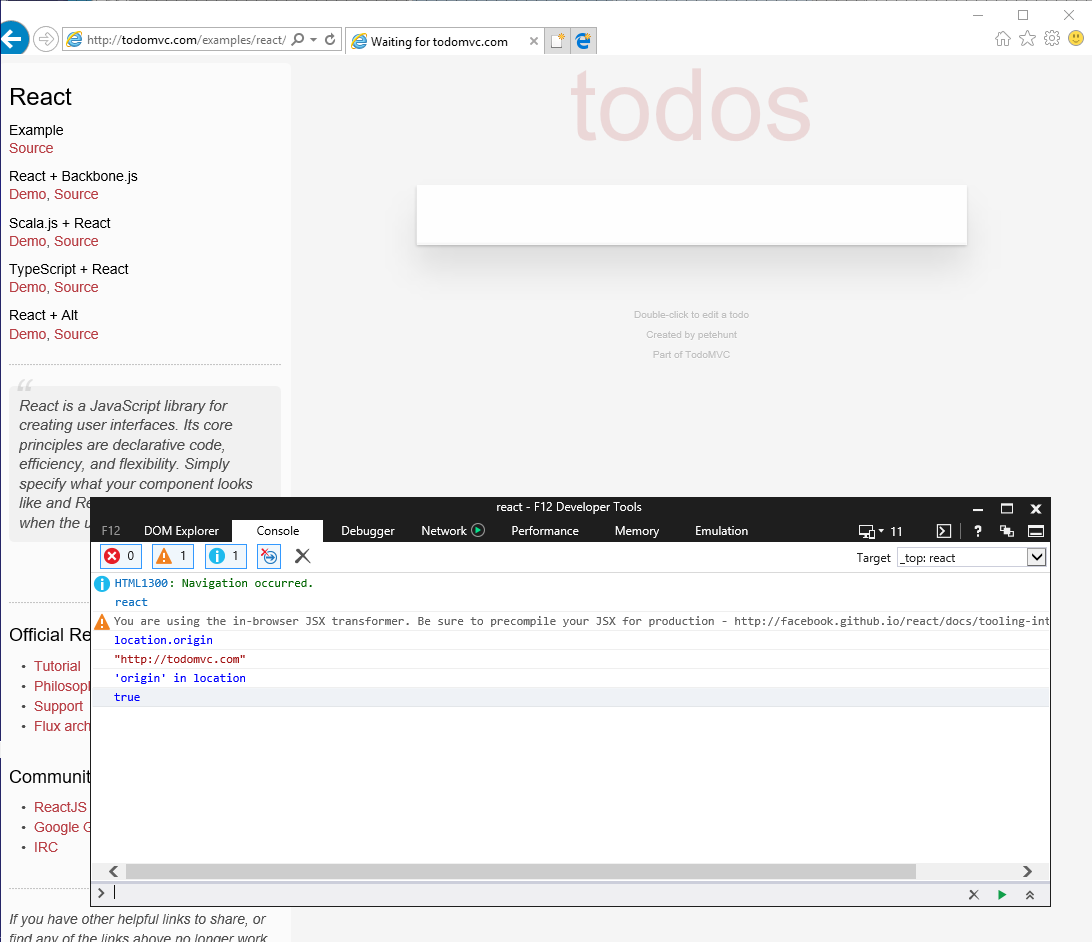Click the 'true' console result row
This screenshot has width=1092, height=942.
coord(570,697)
